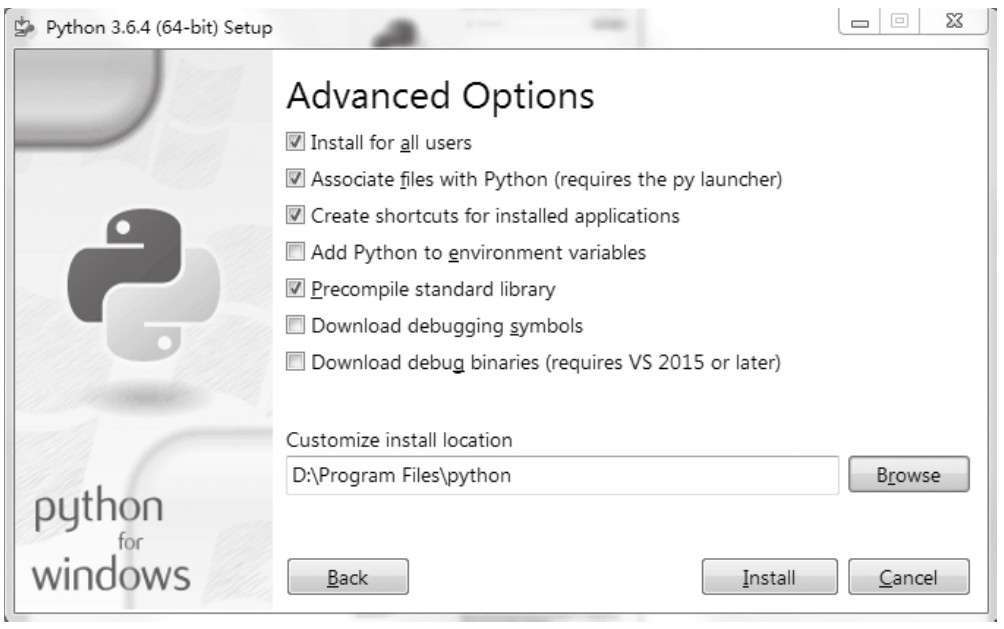
Task: Click the 'python for windows' text logo
Action: [x=111, y=541]
